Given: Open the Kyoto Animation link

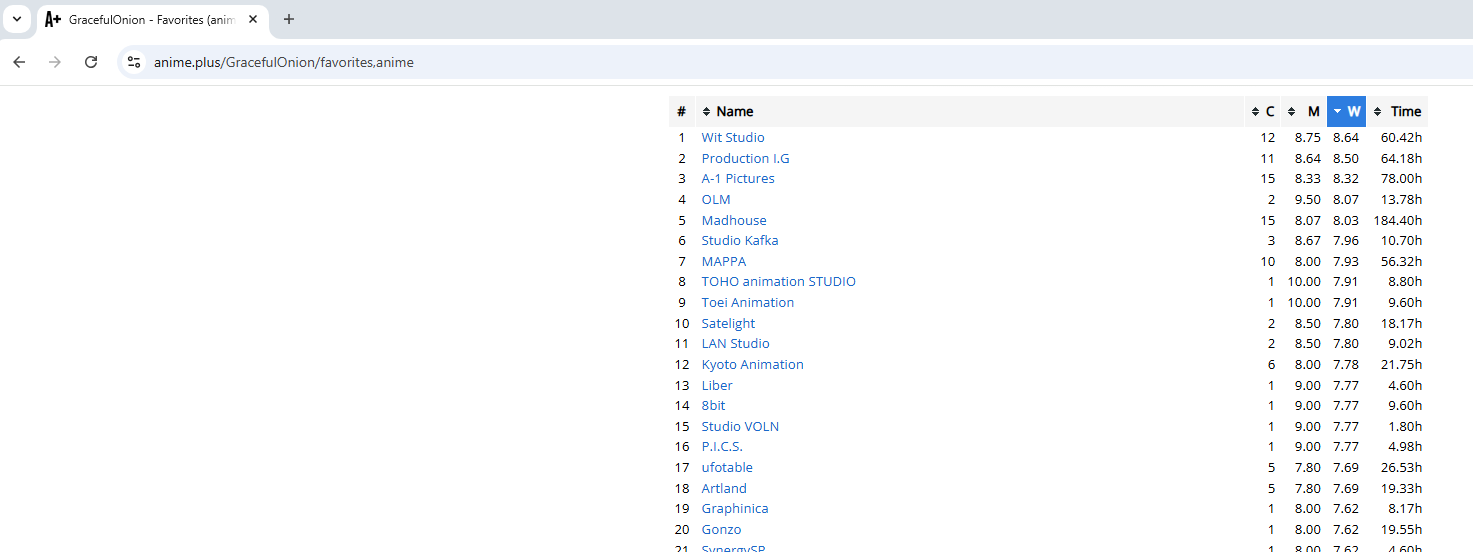Looking at the screenshot, I should click(x=753, y=365).
